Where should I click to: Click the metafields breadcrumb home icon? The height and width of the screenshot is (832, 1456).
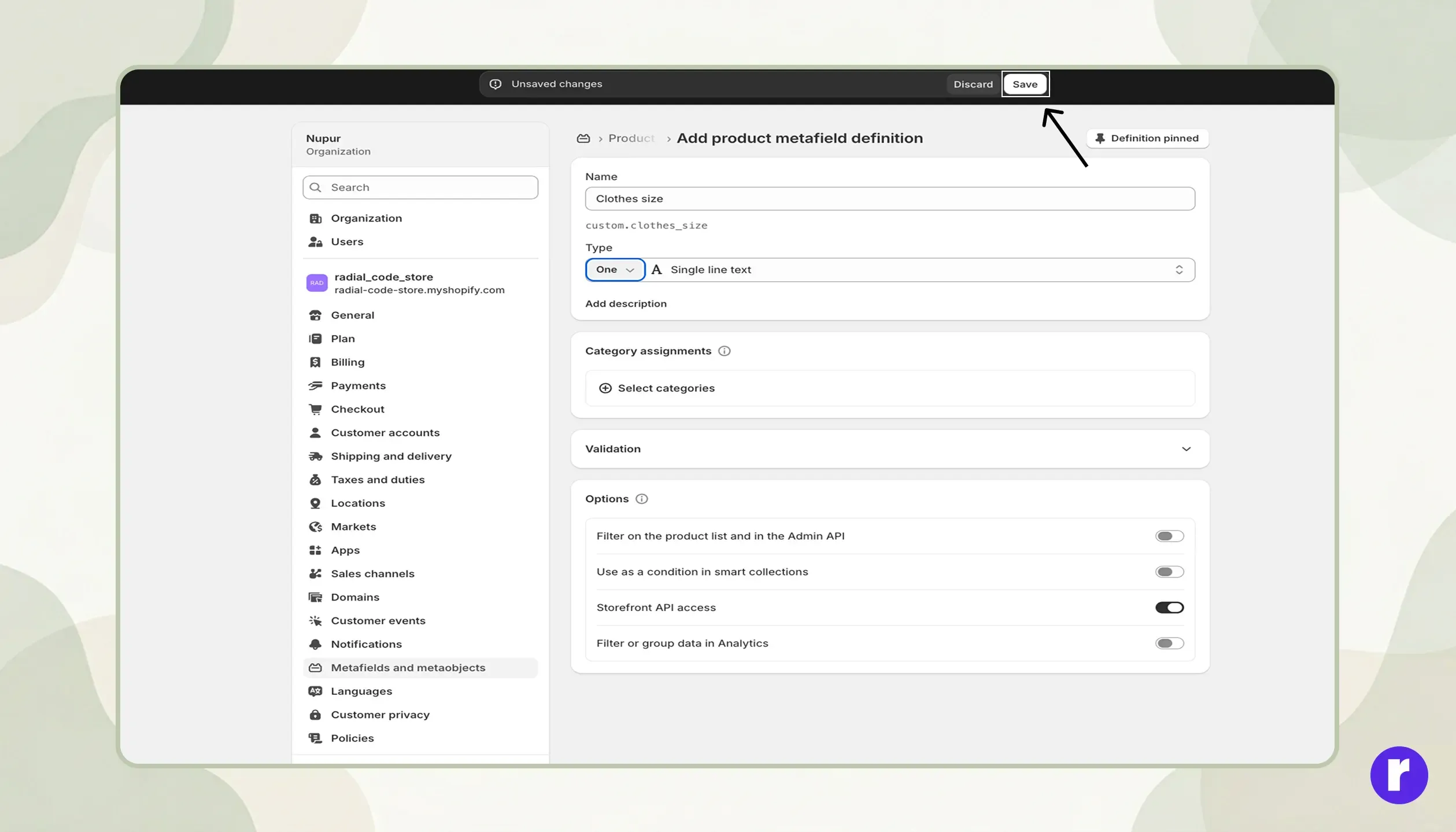click(583, 138)
